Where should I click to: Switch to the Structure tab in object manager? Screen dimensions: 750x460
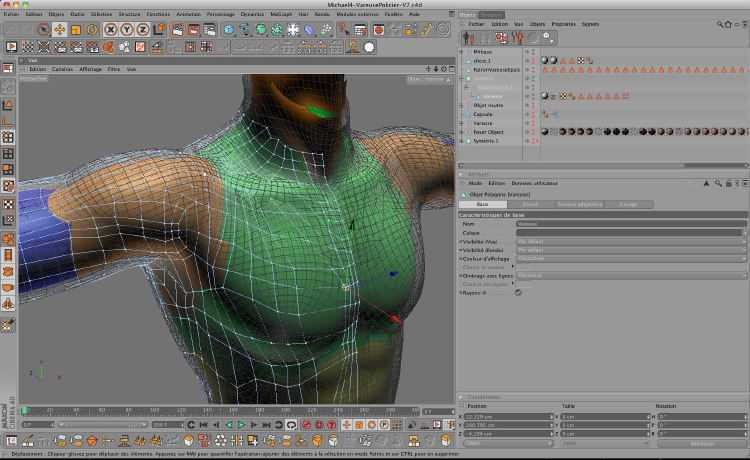(491, 15)
